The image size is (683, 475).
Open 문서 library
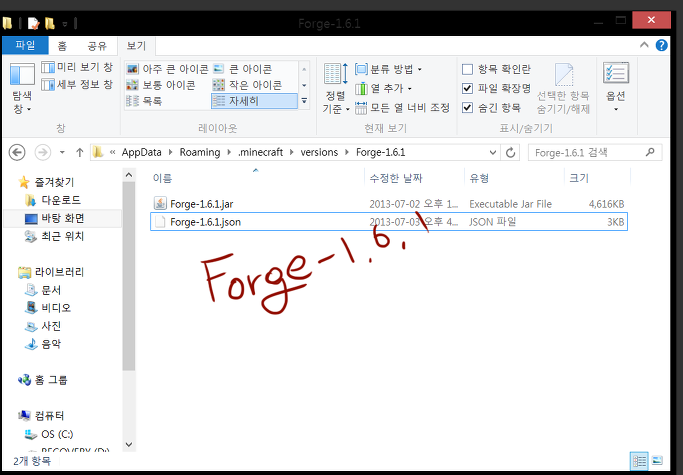43,290
